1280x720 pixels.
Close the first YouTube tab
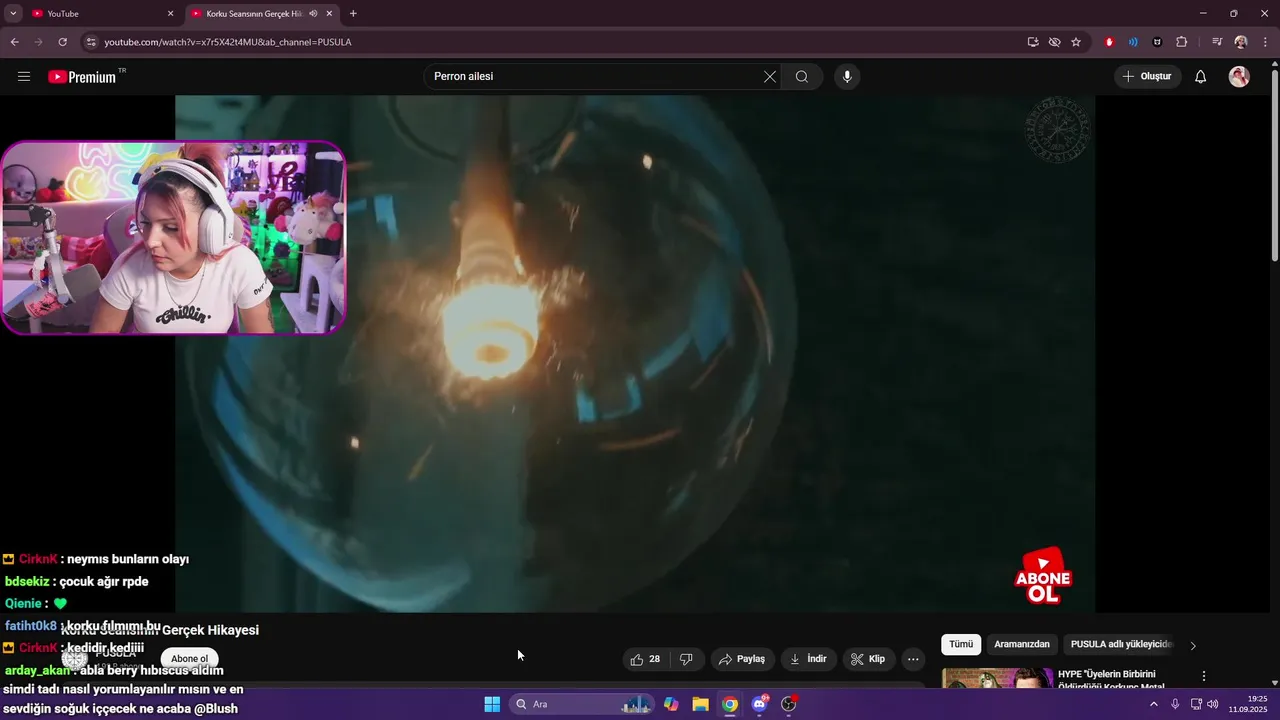point(170,14)
